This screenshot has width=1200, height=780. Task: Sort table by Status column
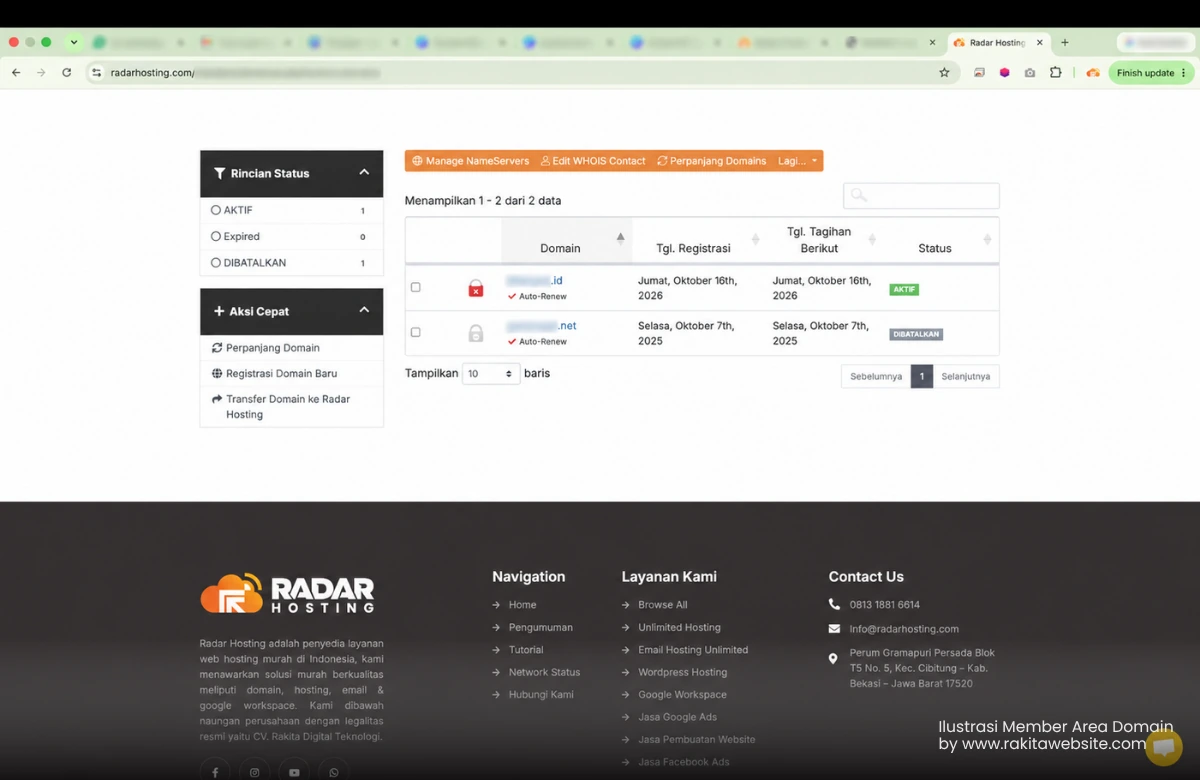tap(940, 241)
